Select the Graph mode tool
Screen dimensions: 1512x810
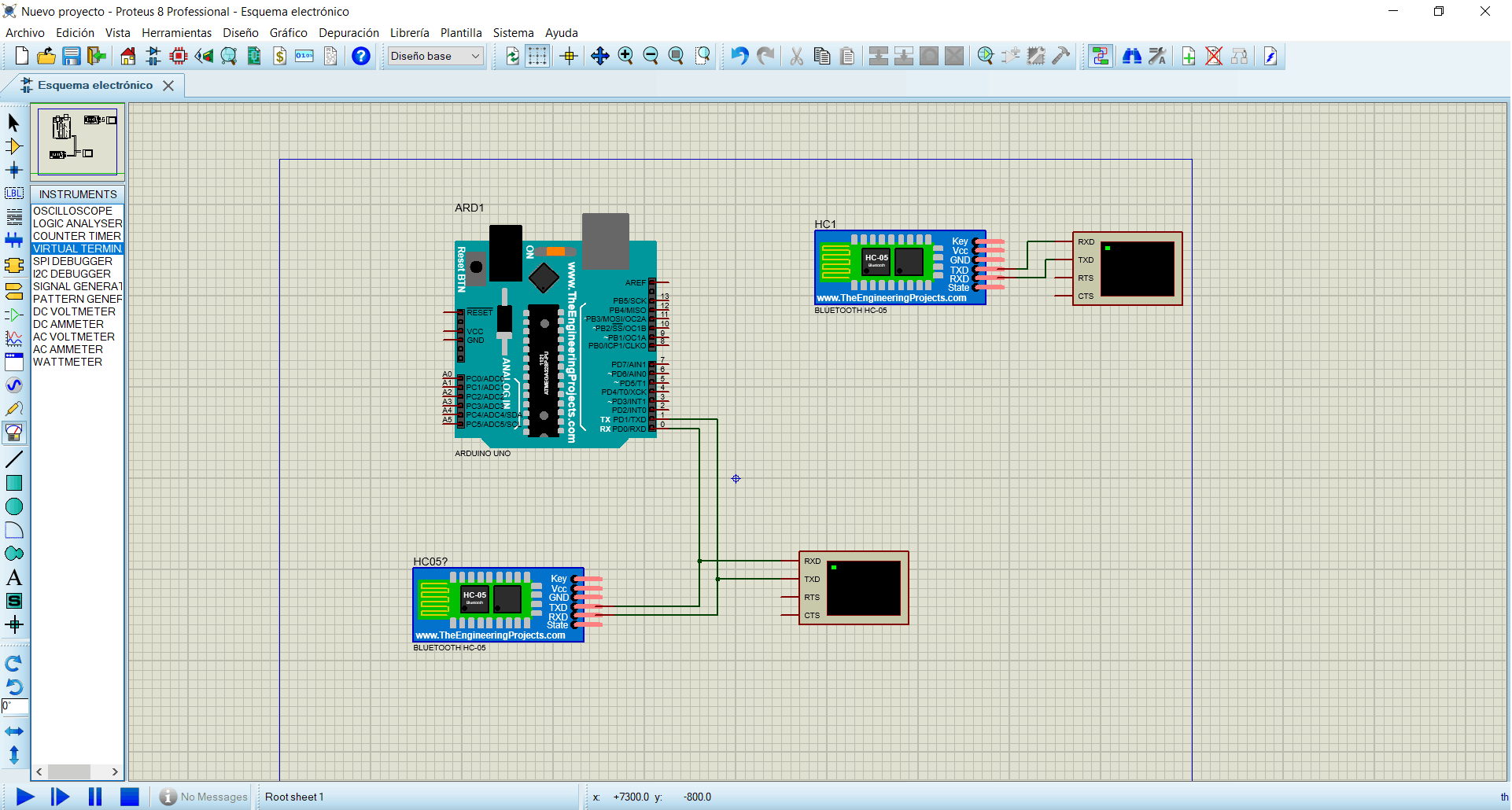pyautogui.click(x=13, y=338)
